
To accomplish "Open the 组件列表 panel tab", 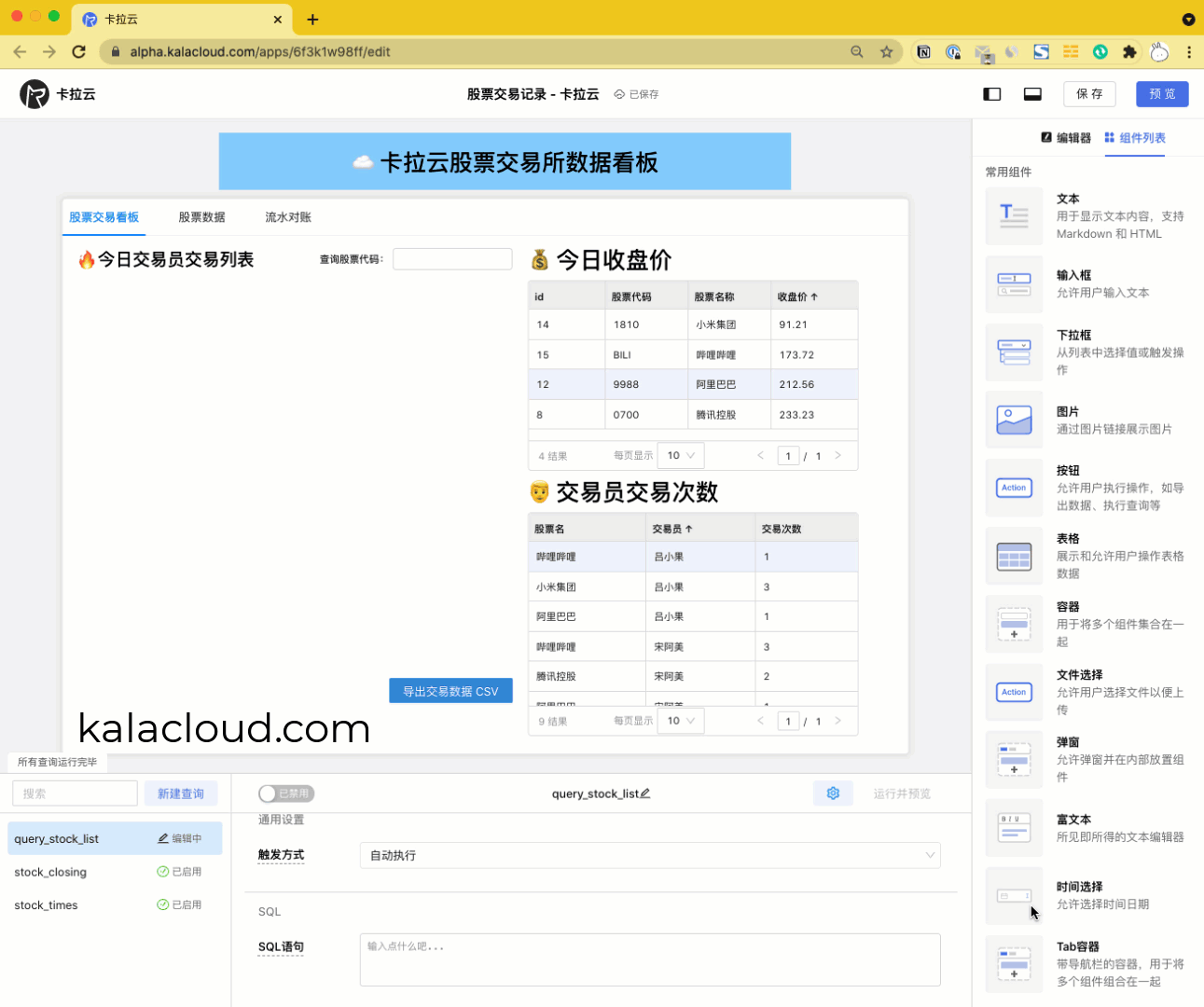I will click(1135, 138).
